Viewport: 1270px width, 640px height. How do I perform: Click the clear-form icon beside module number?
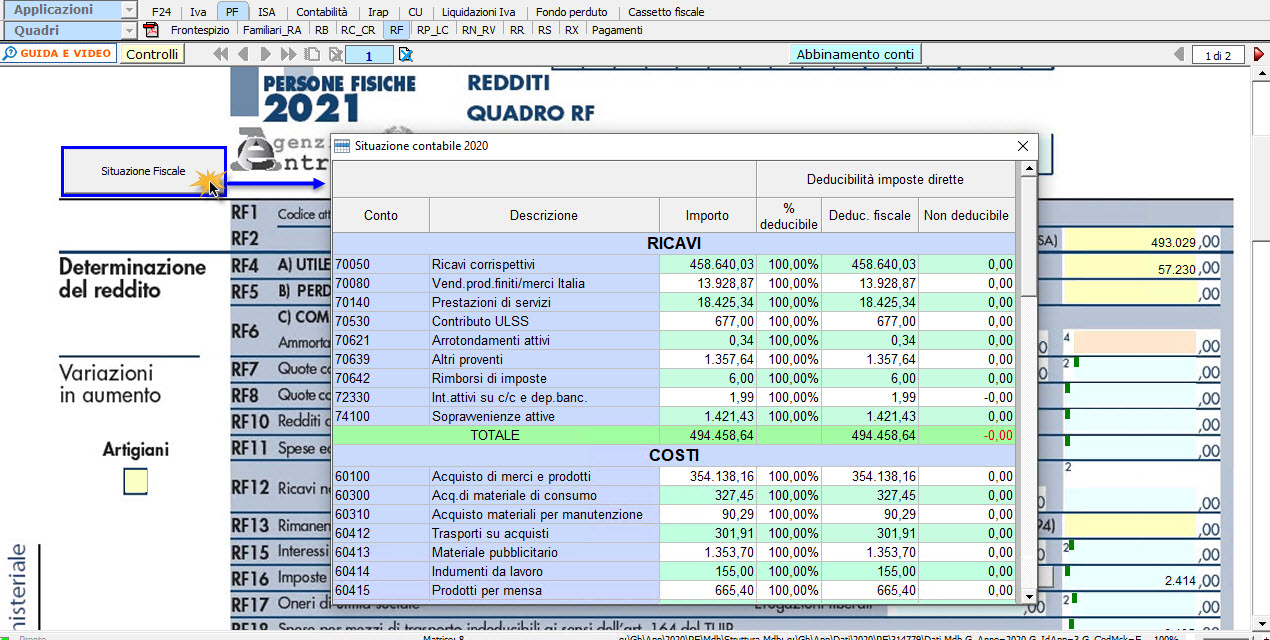[406, 54]
